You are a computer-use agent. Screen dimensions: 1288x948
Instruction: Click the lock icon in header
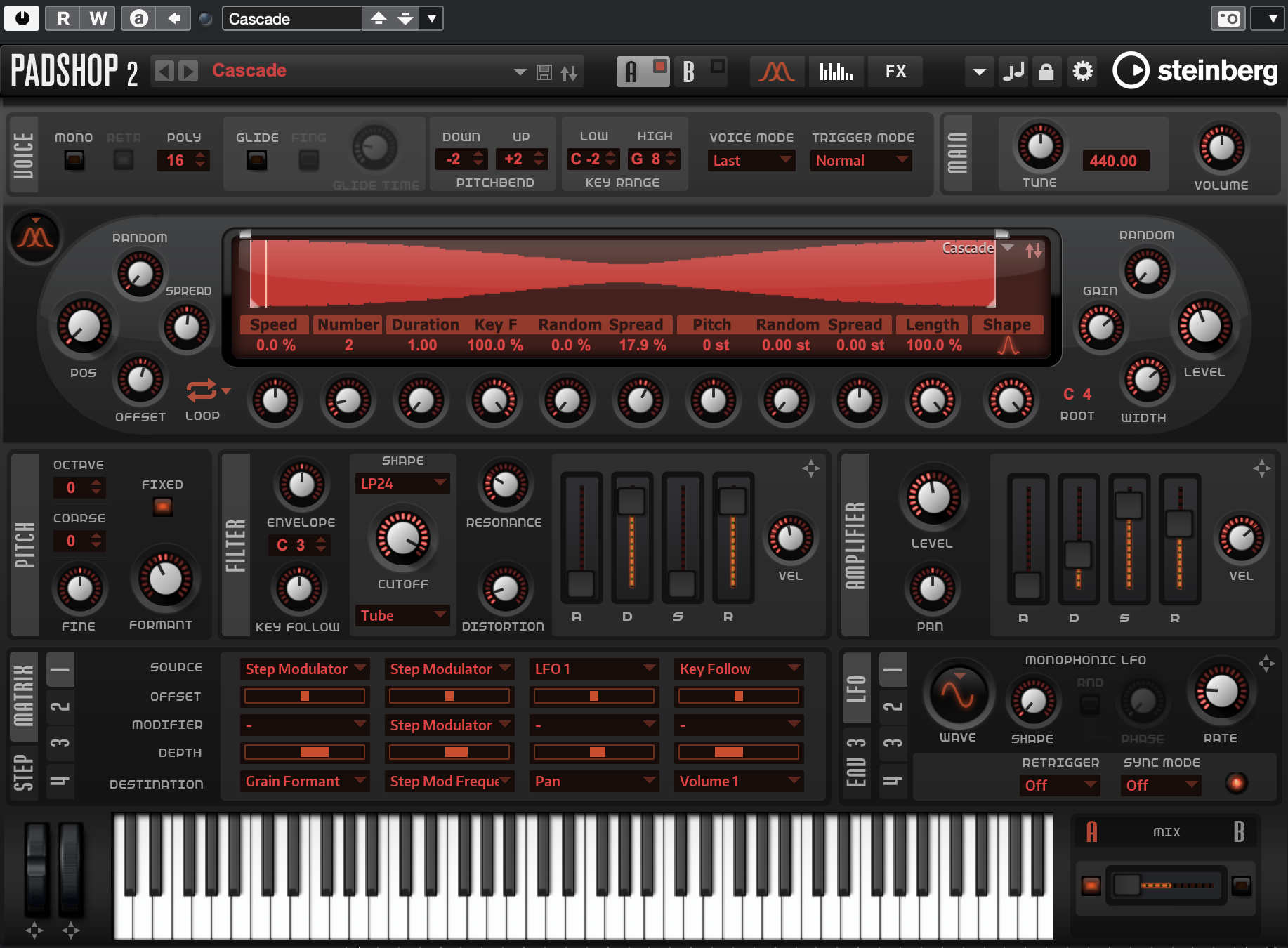(x=1046, y=72)
